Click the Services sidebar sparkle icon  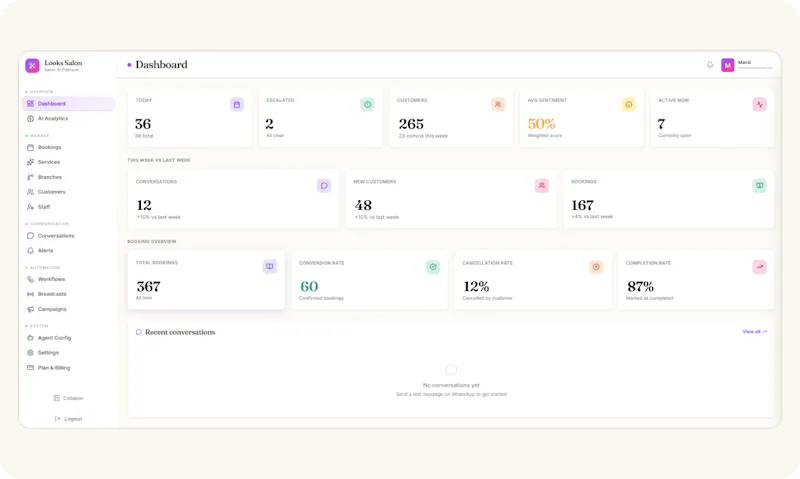[30, 162]
